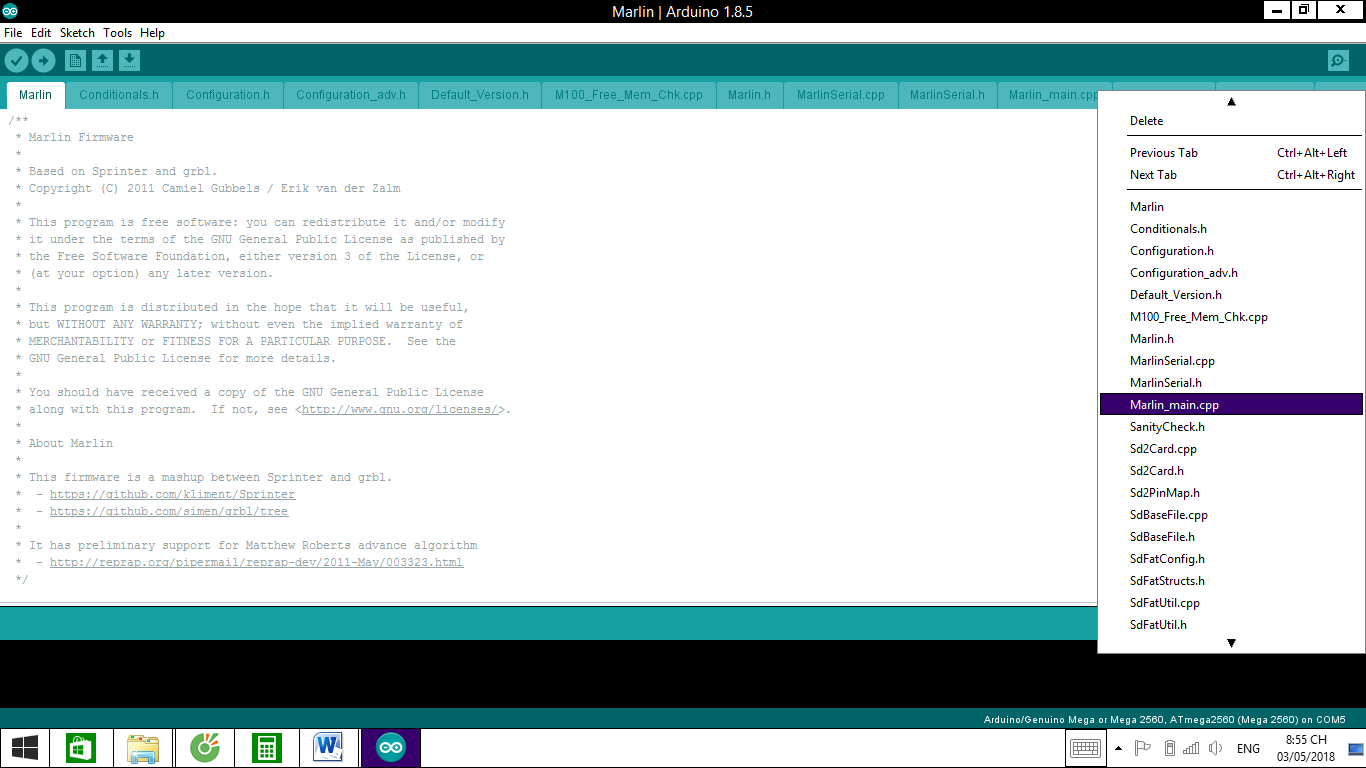1366x768 pixels.
Task: Pick SdBaseFile.cpp in the tab list menu
Action: coord(1231,515)
